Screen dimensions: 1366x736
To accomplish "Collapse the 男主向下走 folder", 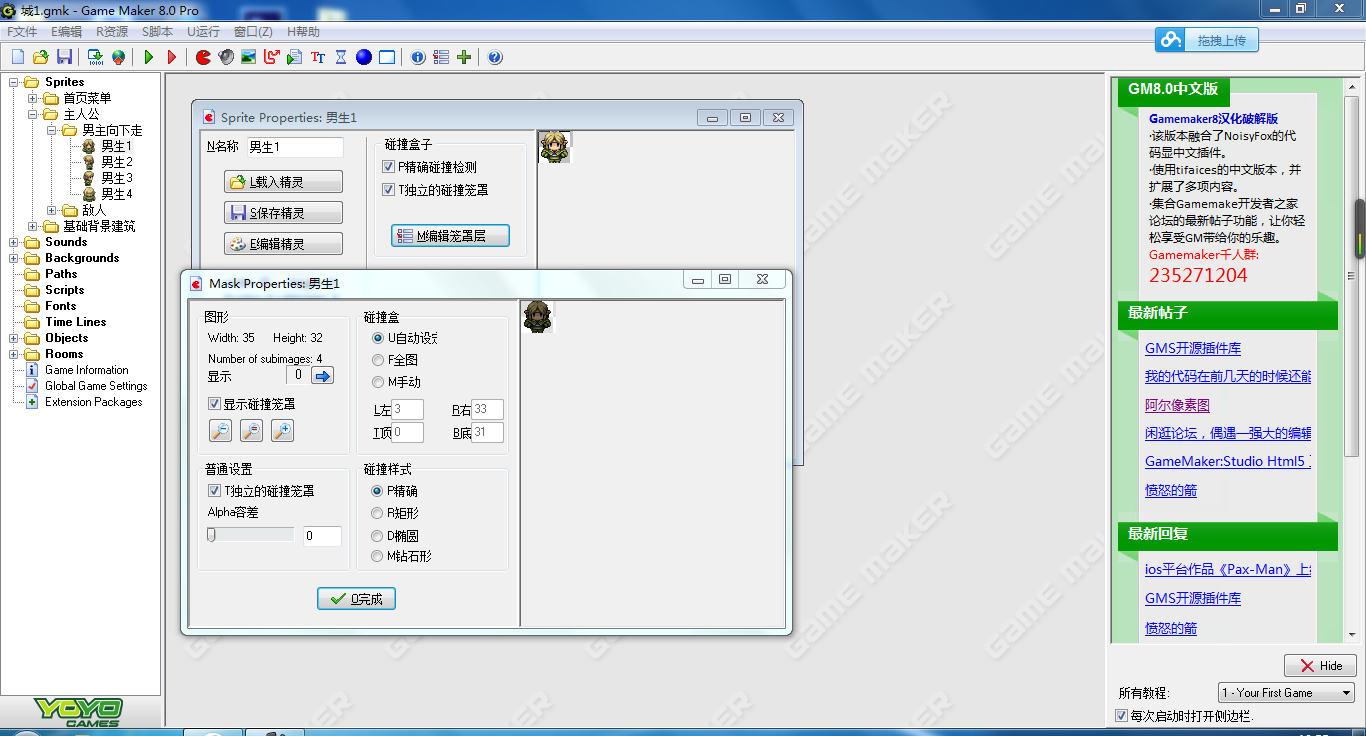I will [x=51, y=130].
